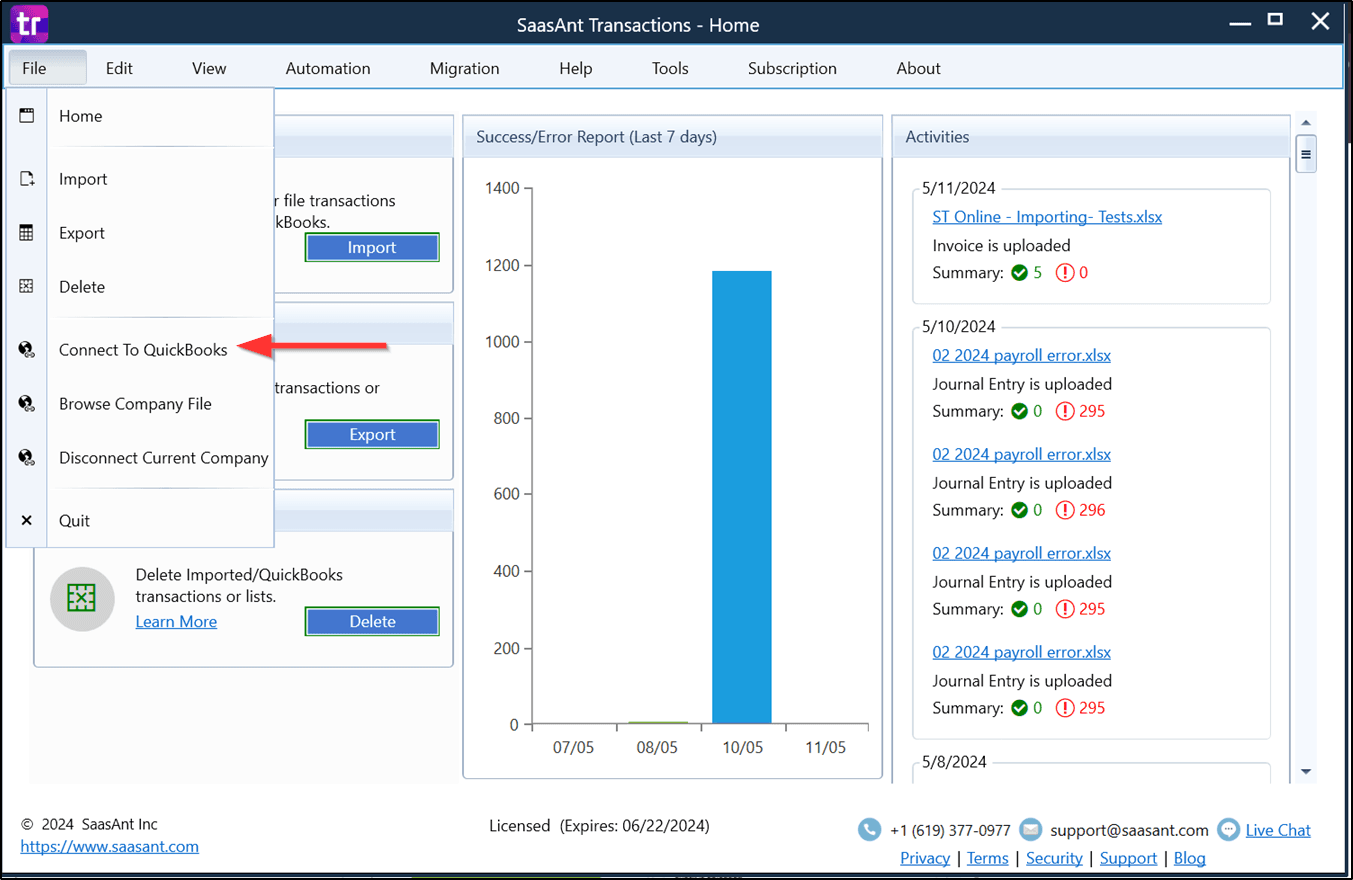Open the Live Chat link
This screenshot has height=880, width=1353.
[1278, 830]
